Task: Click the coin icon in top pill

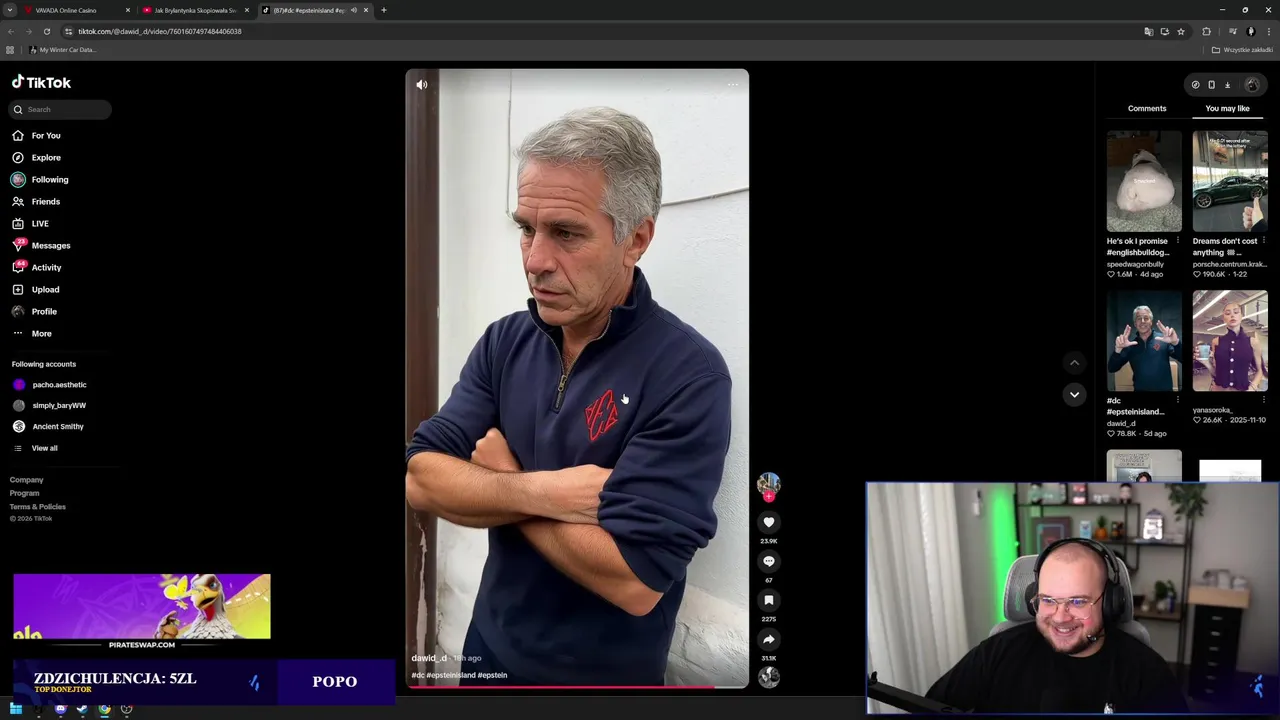Action: point(1195,85)
